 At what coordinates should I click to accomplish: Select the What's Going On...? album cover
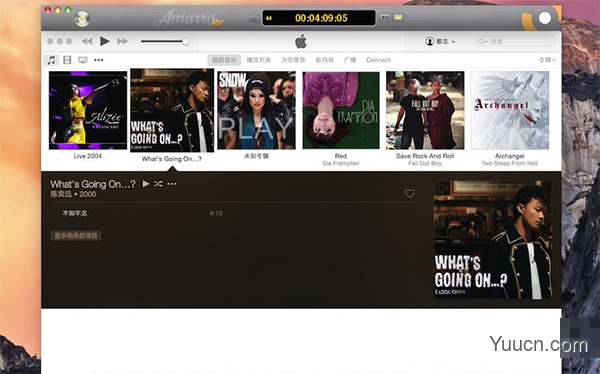coord(172,110)
